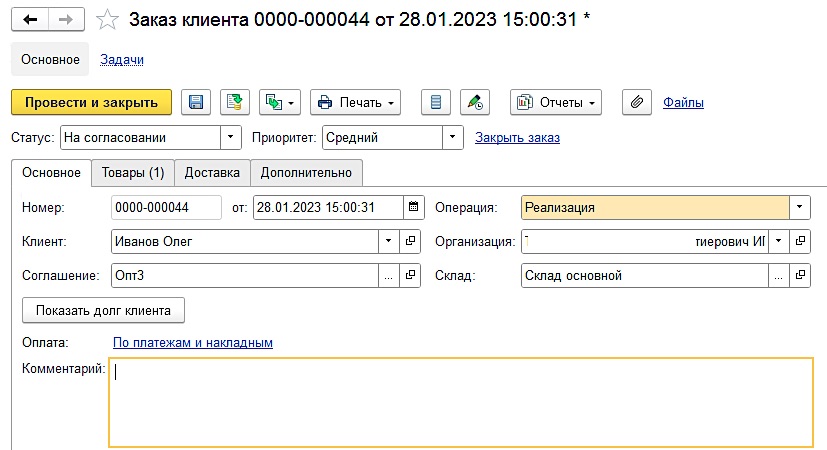Open the Печать menu button

click(x=355, y=102)
